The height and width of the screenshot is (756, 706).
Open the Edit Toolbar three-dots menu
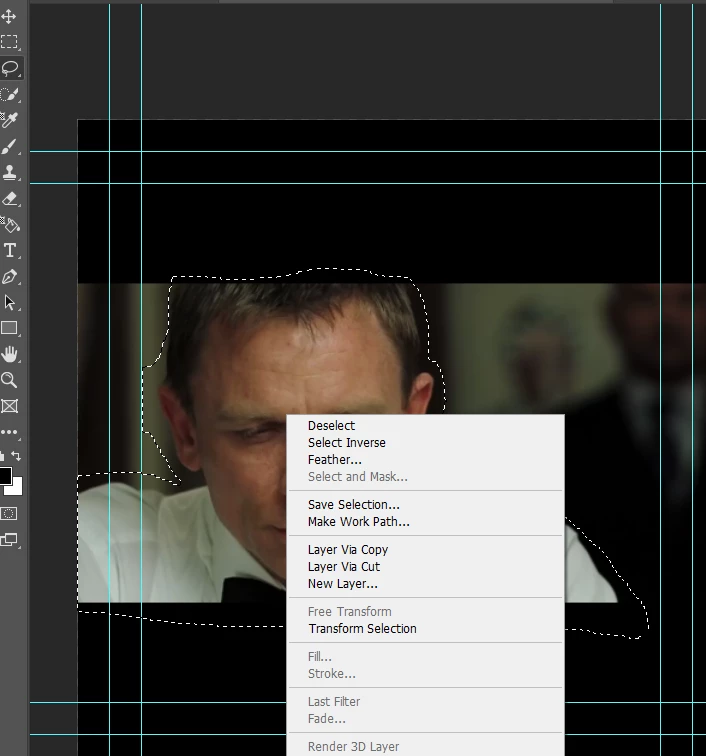click(x=9, y=432)
